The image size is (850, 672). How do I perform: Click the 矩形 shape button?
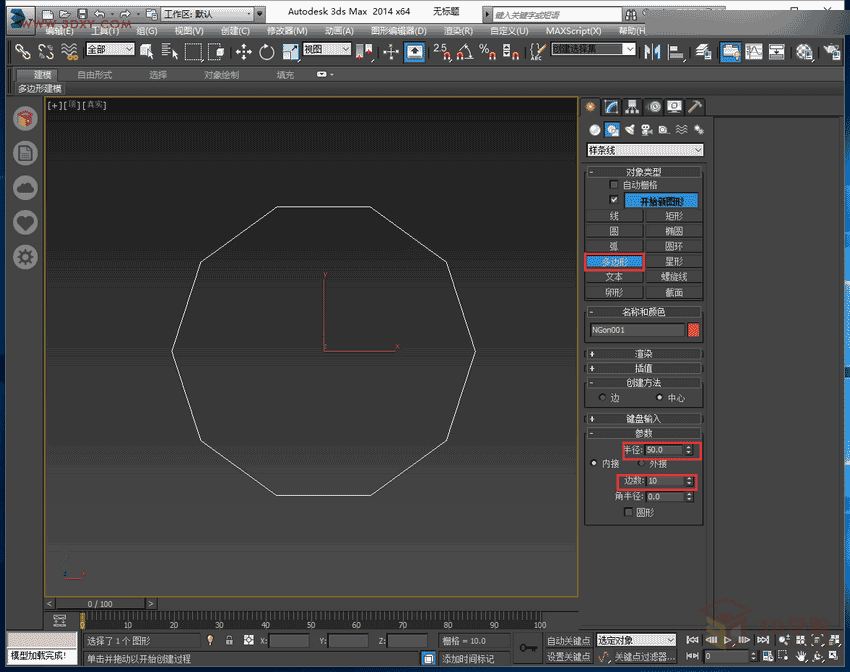(674, 216)
